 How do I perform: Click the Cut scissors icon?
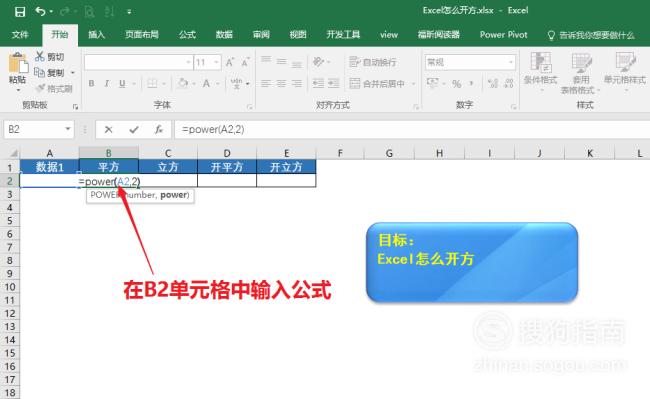coord(40,56)
